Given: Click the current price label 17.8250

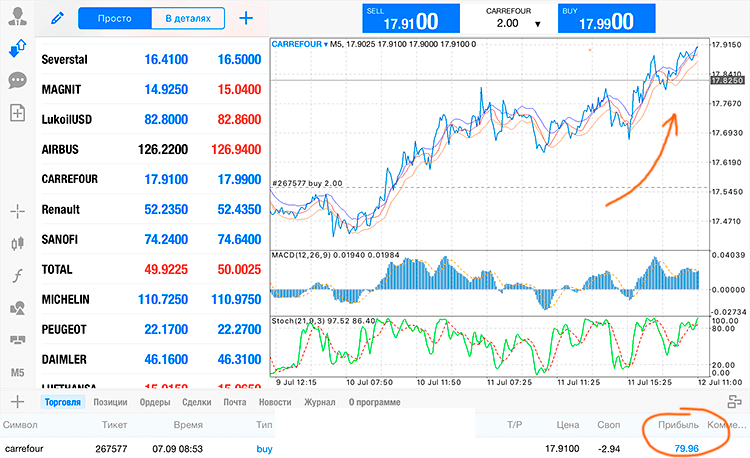Looking at the screenshot, I should coord(727,80).
